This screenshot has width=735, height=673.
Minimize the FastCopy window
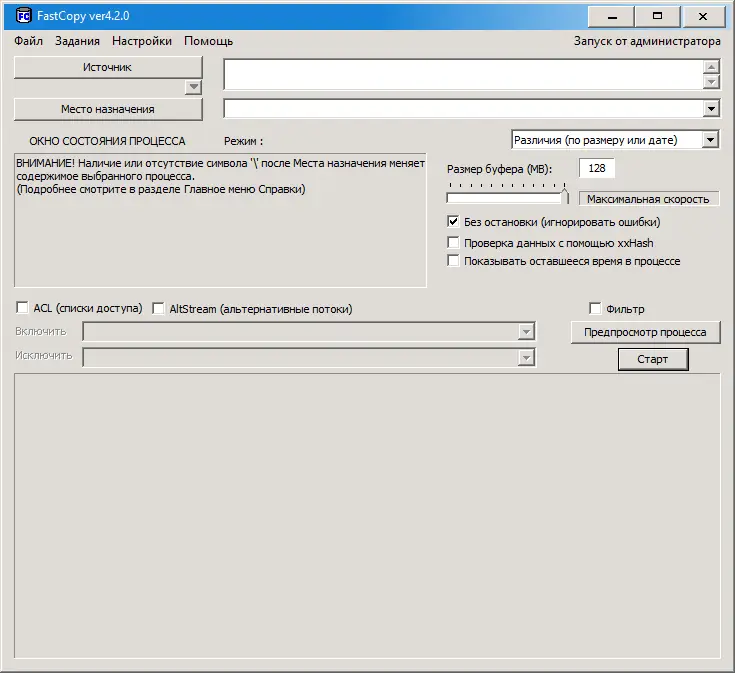pyautogui.click(x=611, y=17)
